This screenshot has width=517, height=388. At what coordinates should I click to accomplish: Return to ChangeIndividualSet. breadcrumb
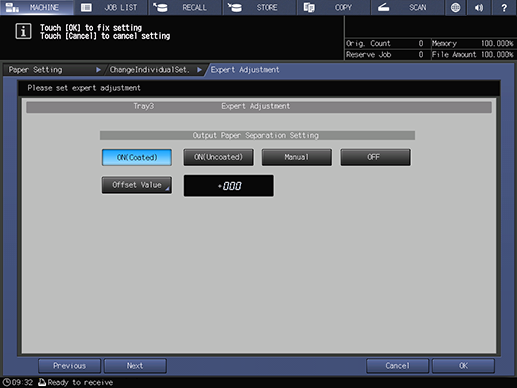[x=156, y=70]
